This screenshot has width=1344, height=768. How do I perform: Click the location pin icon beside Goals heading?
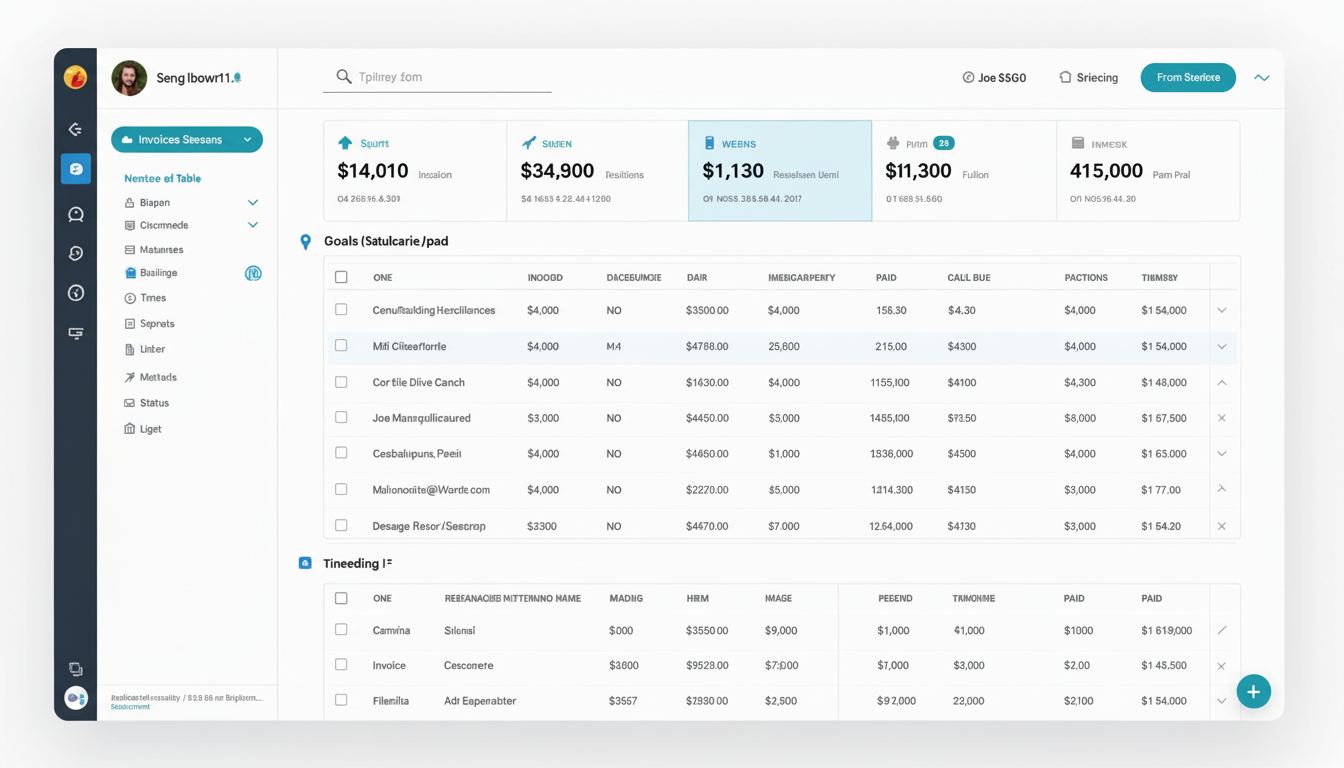point(306,242)
